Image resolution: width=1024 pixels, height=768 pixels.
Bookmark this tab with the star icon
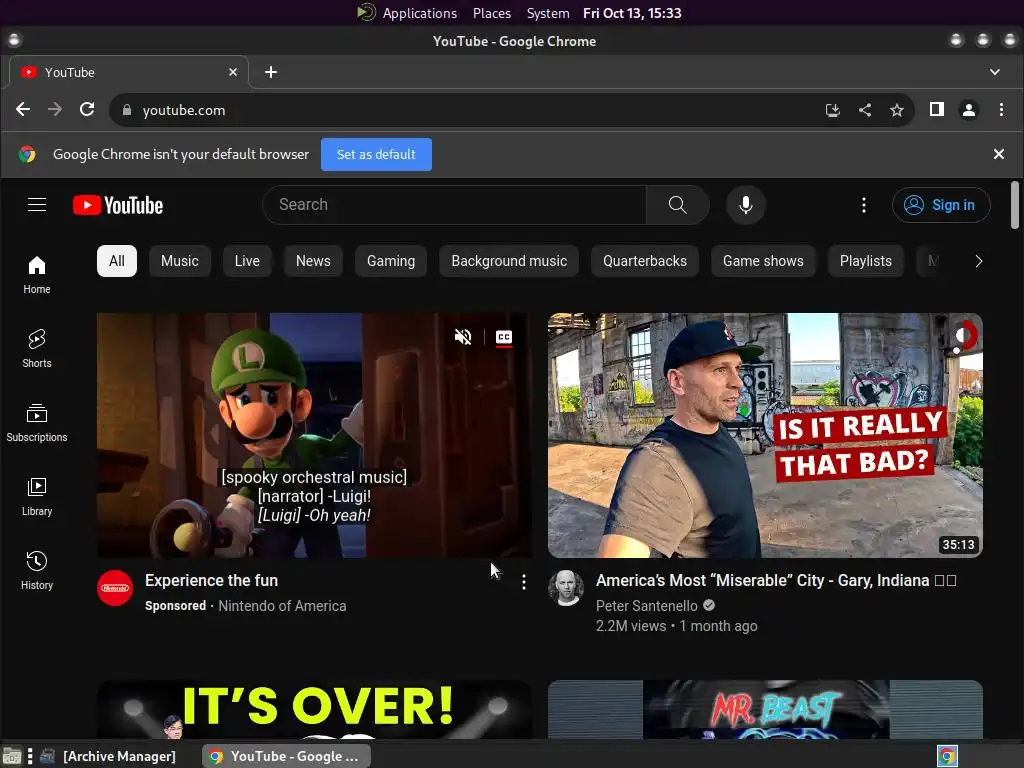click(x=897, y=110)
